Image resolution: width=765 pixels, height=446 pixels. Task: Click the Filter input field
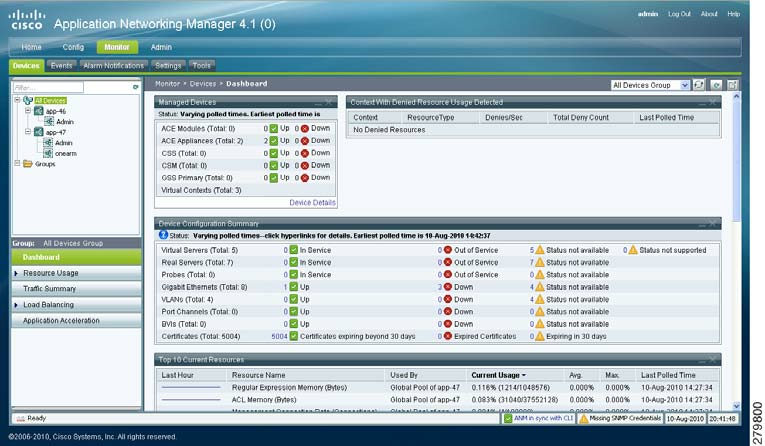coord(70,88)
